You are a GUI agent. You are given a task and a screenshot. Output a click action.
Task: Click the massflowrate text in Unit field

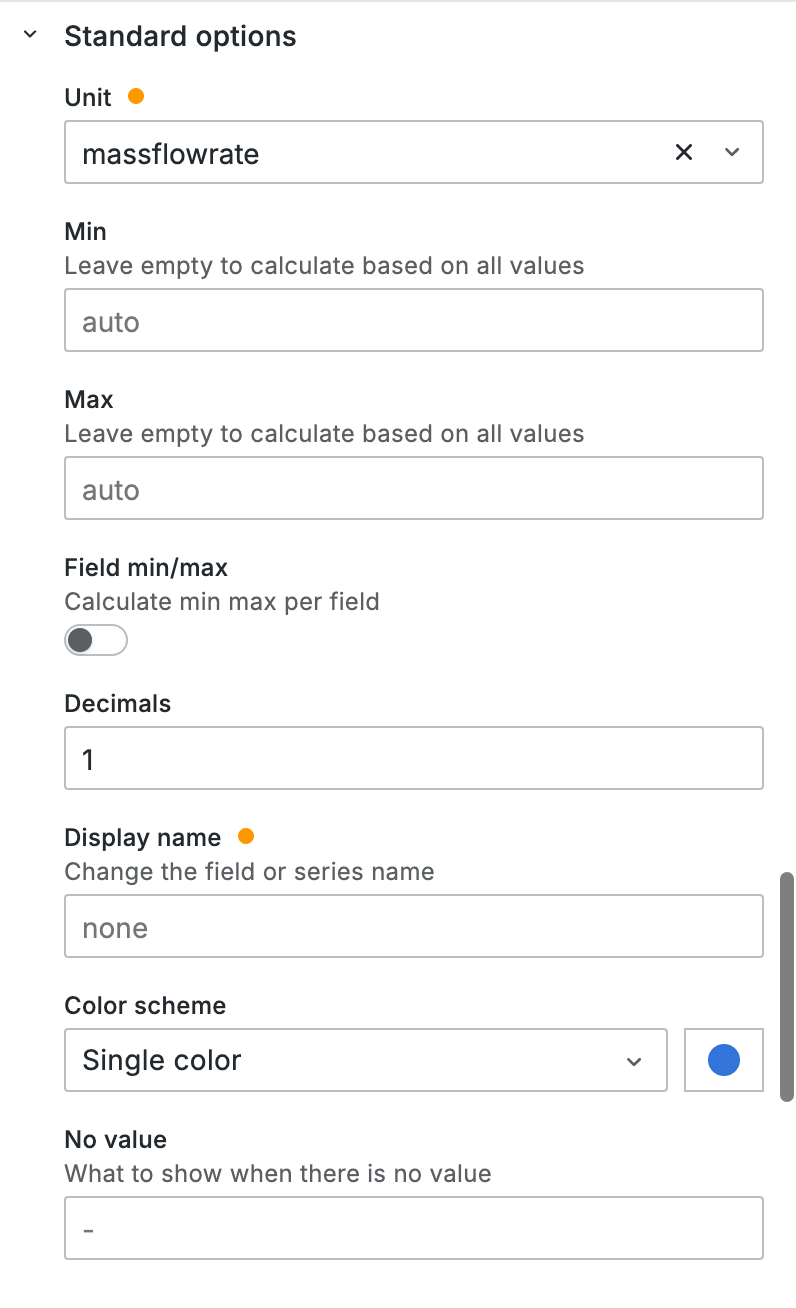click(171, 154)
